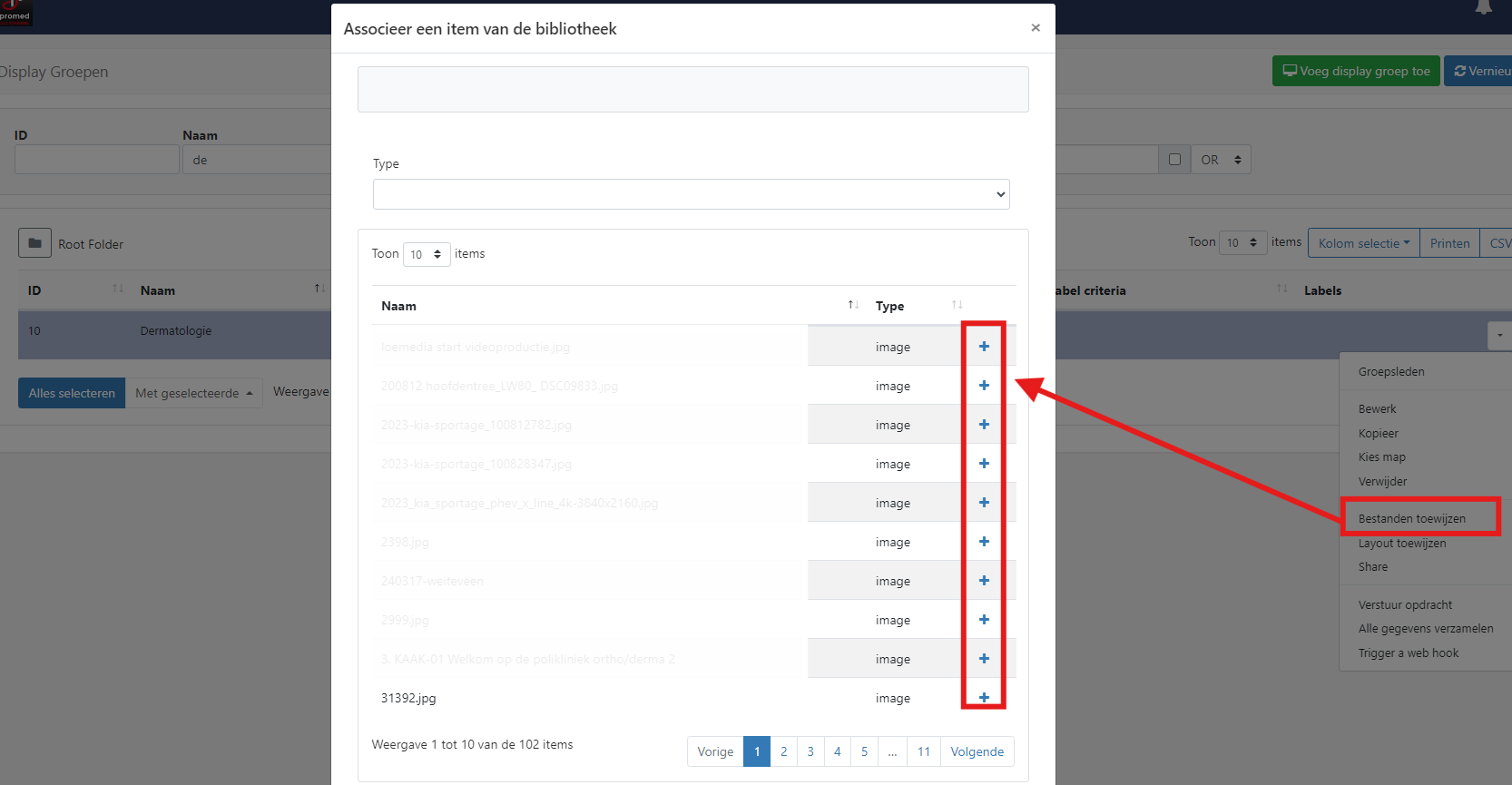This screenshot has width=1512, height=785.
Task: Click plus icon for 240317-weiteveen row
Action: coord(984,581)
